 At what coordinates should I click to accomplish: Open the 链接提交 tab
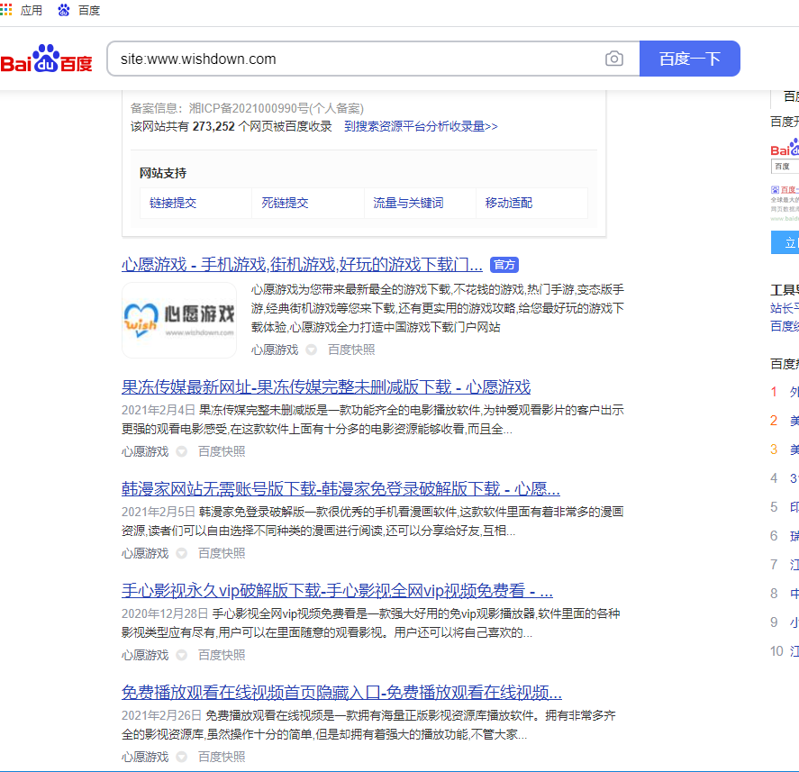coord(173,203)
